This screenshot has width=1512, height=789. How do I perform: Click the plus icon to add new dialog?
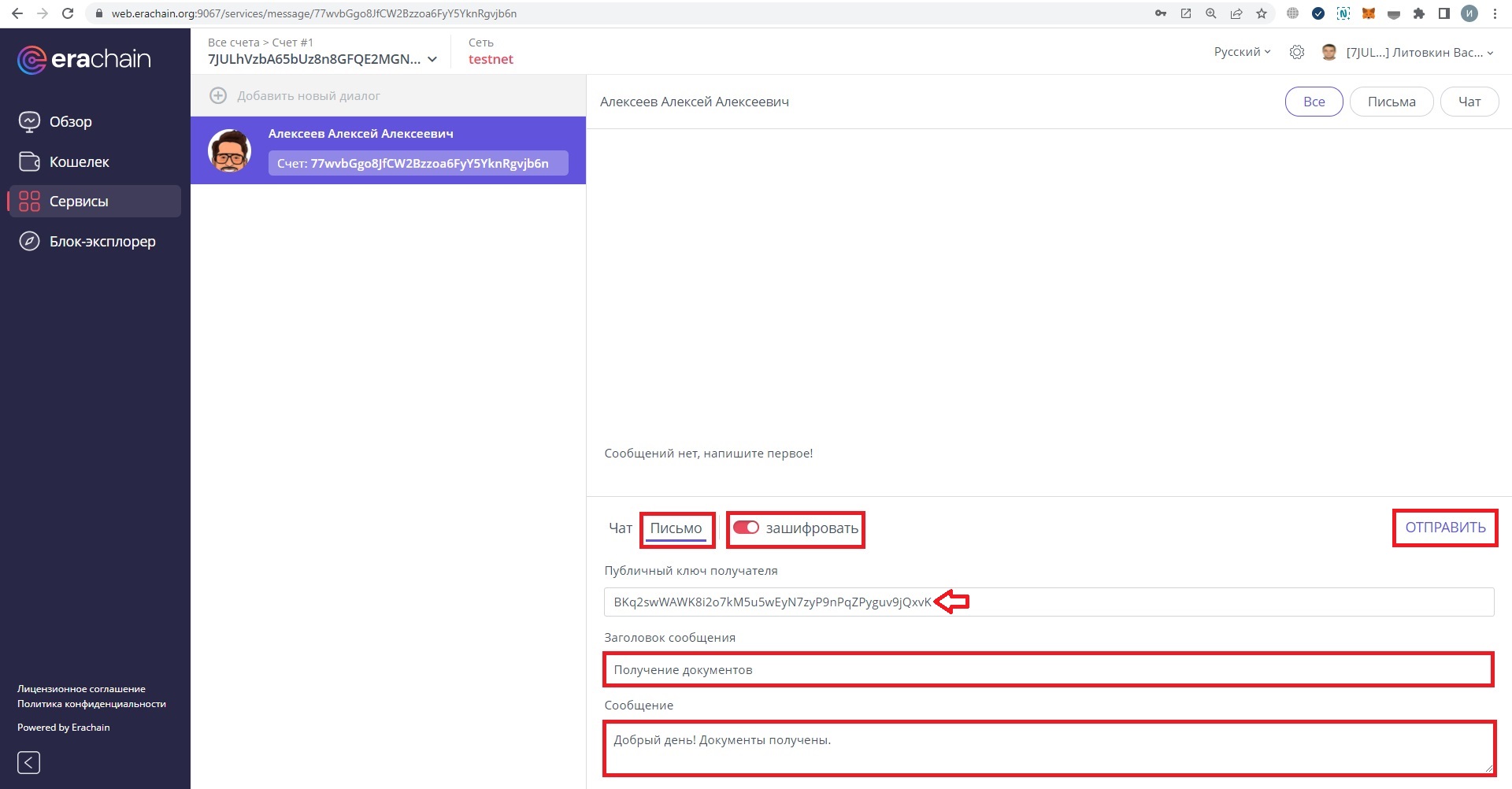click(x=218, y=95)
